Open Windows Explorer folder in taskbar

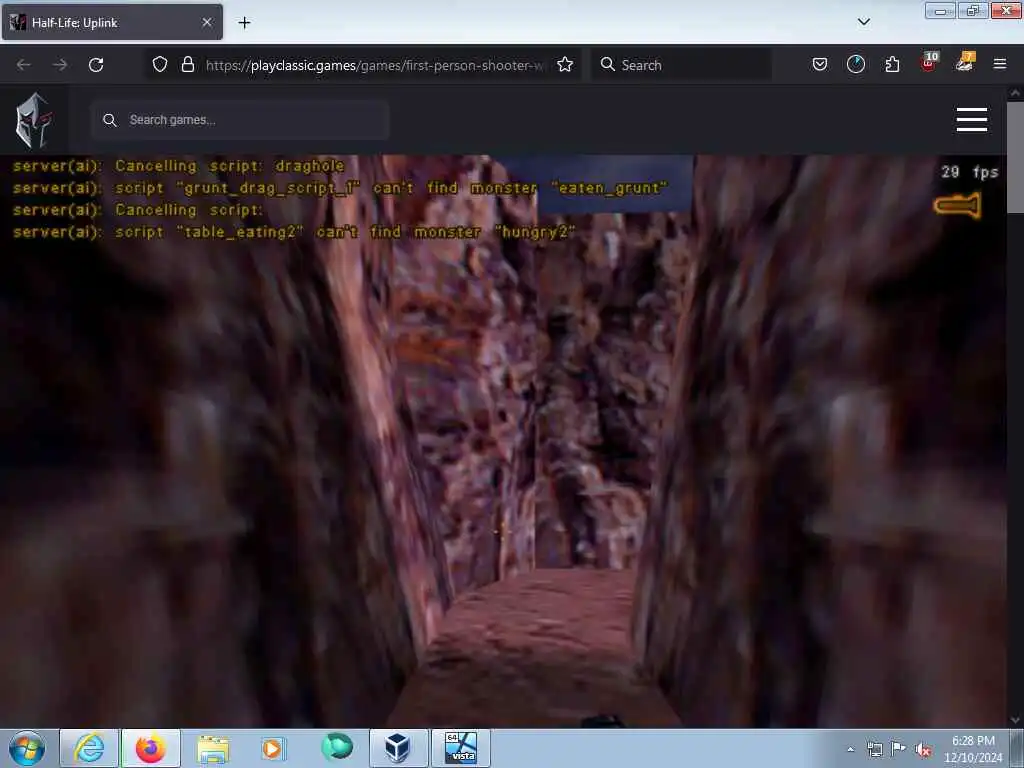pos(213,749)
